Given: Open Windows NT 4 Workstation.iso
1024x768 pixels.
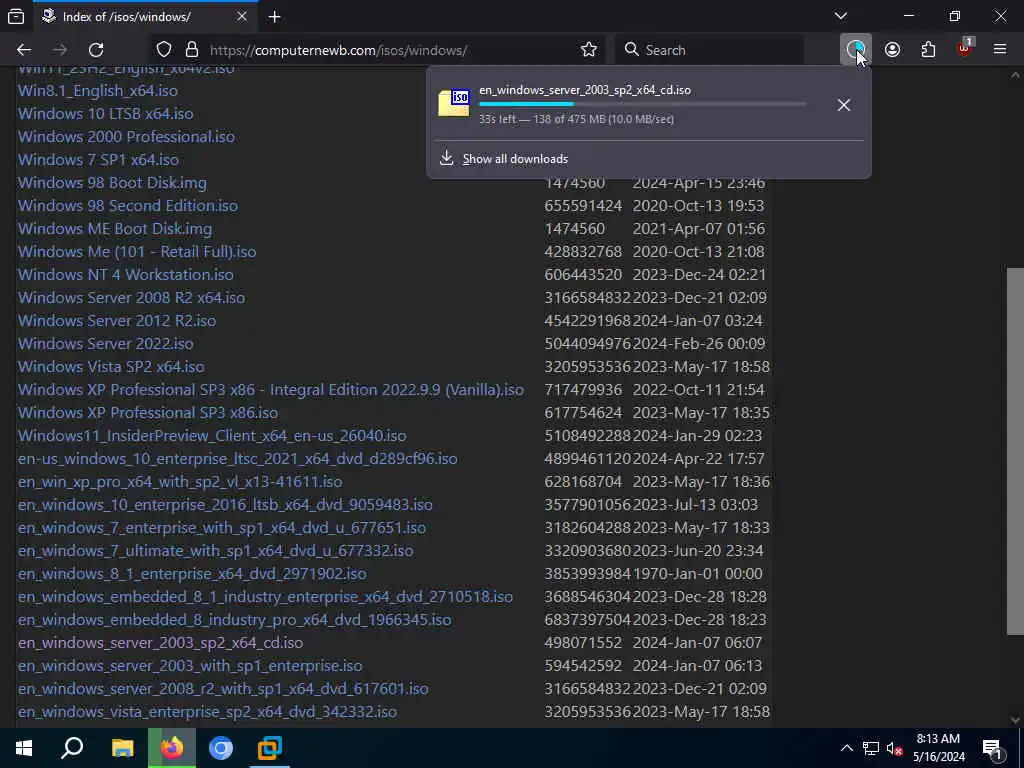Looking at the screenshot, I should (x=125, y=274).
